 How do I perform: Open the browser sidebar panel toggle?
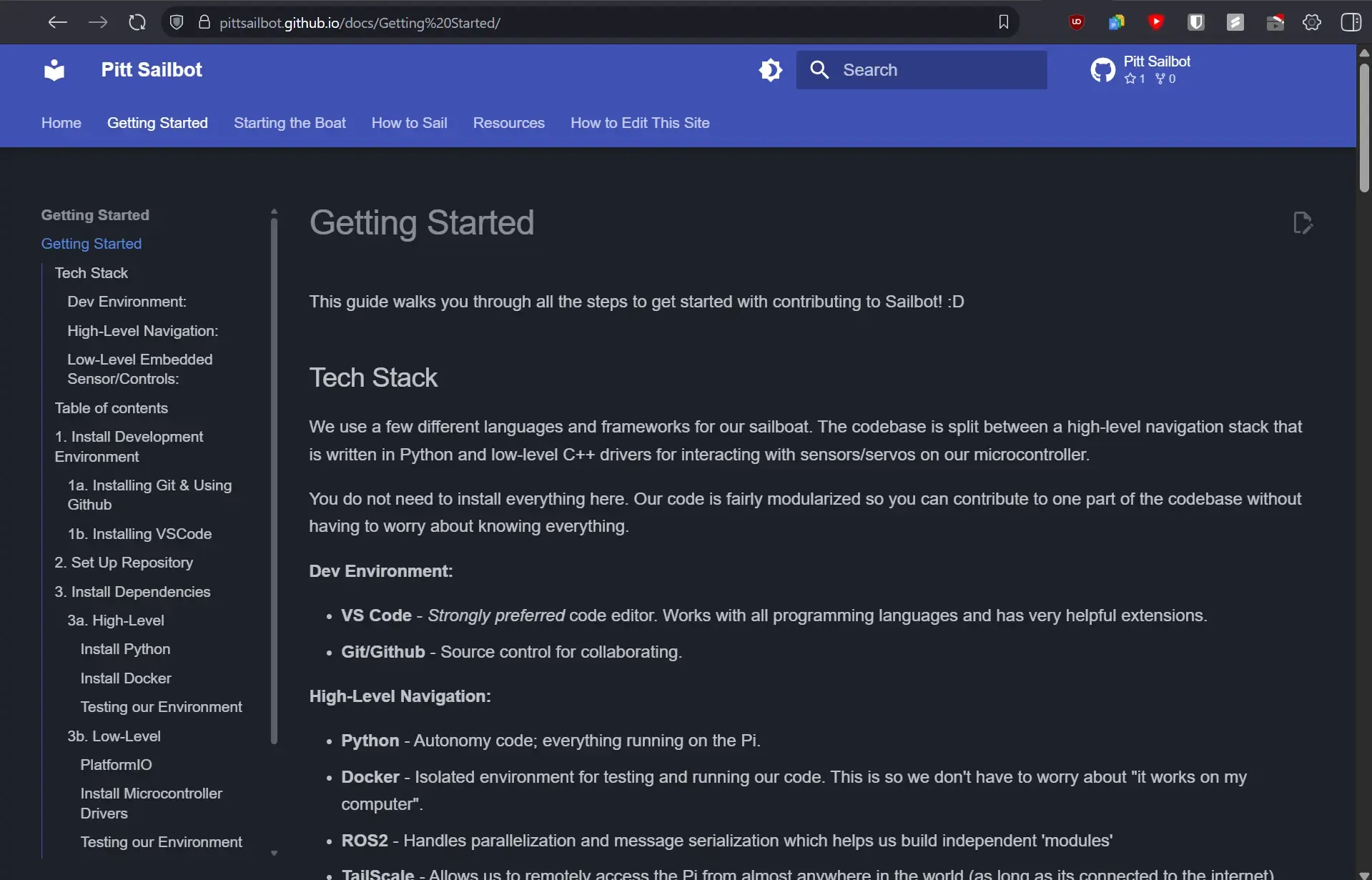point(1351,22)
